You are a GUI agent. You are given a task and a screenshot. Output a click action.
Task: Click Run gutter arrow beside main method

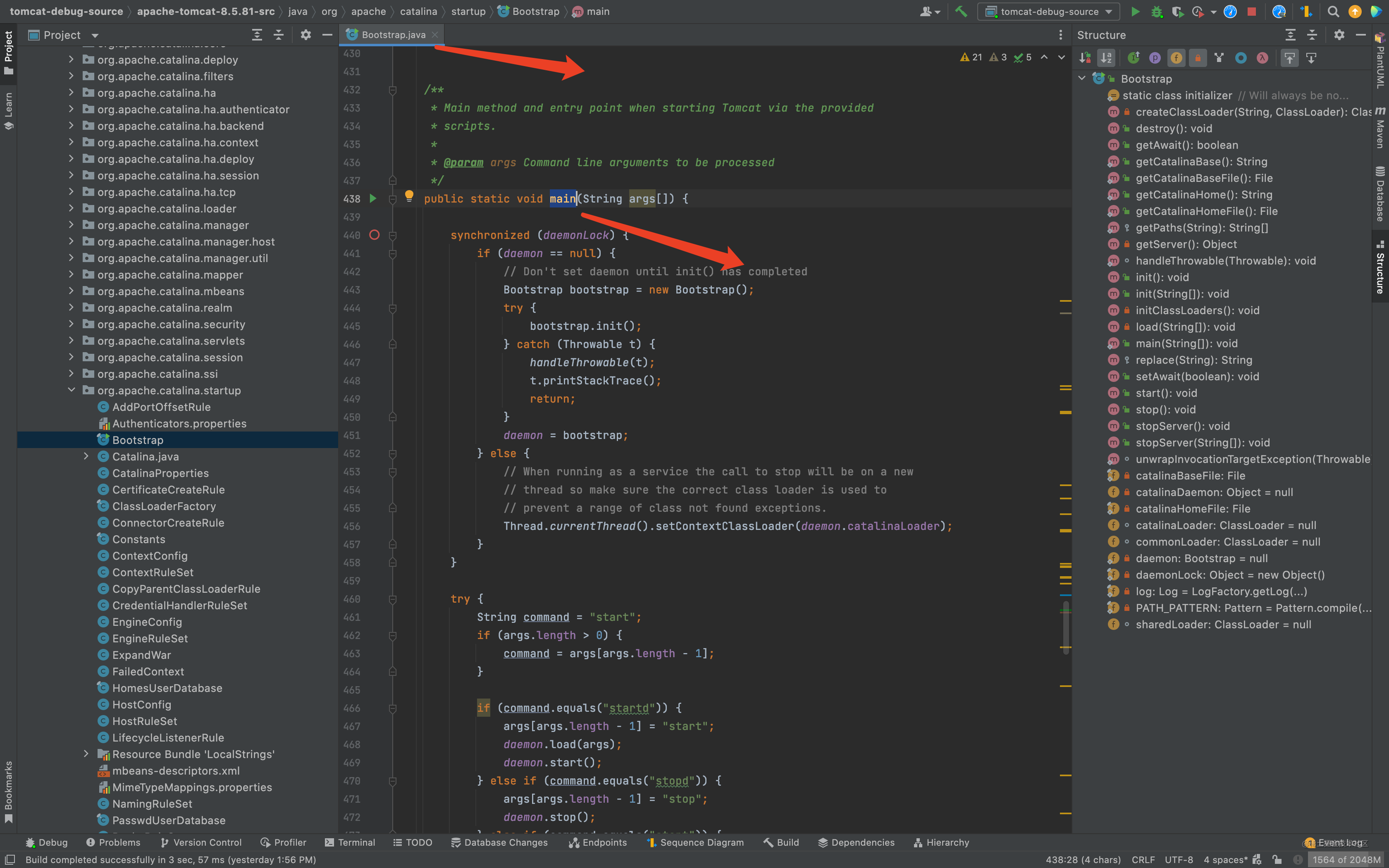click(x=373, y=199)
